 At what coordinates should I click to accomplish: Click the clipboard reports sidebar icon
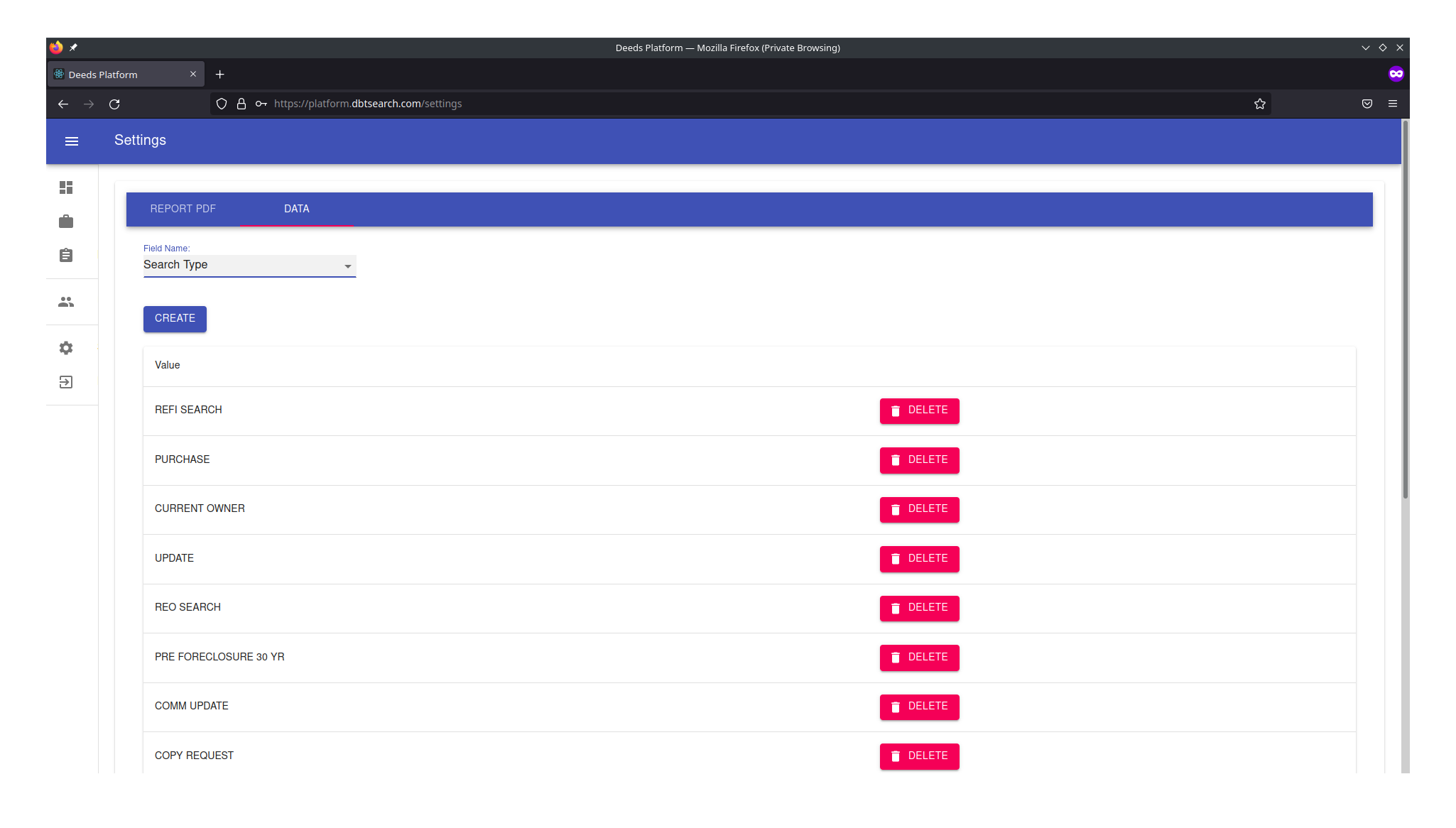point(66,256)
